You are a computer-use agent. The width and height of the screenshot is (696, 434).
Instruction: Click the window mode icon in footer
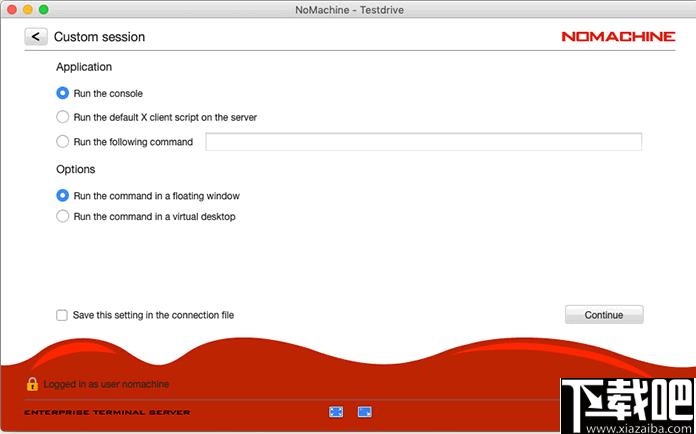[x=365, y=412]
